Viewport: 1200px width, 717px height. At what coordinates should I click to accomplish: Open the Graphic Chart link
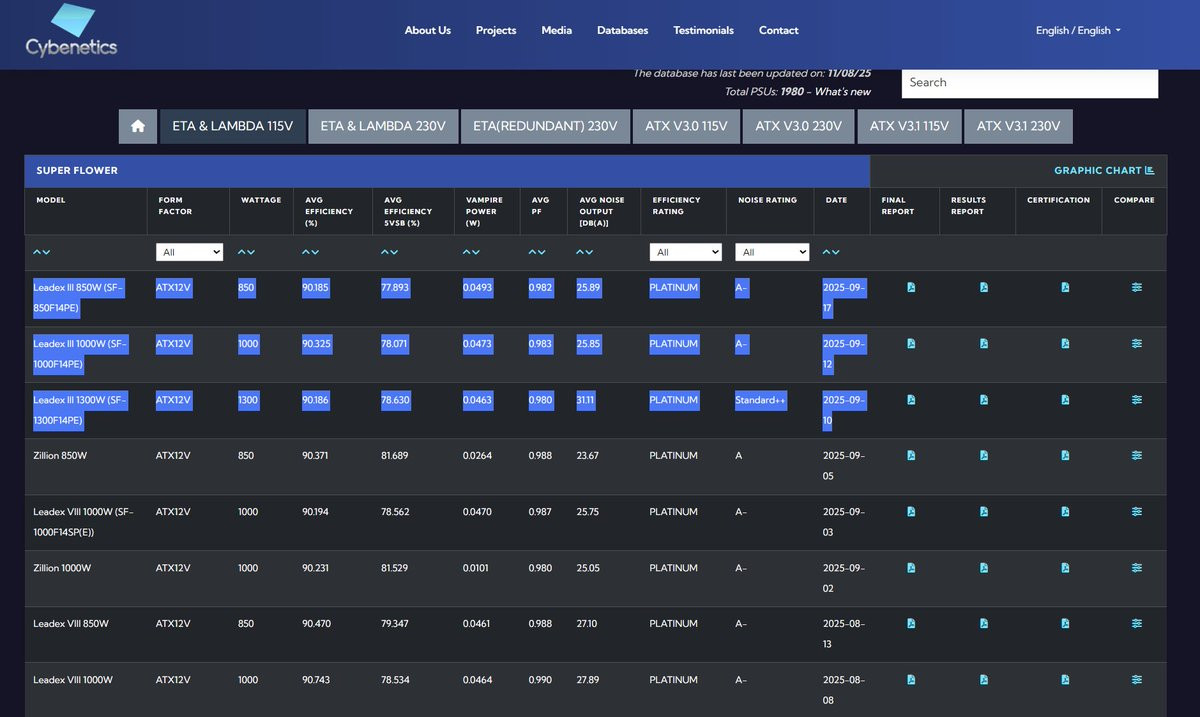tap(1104, 171)
